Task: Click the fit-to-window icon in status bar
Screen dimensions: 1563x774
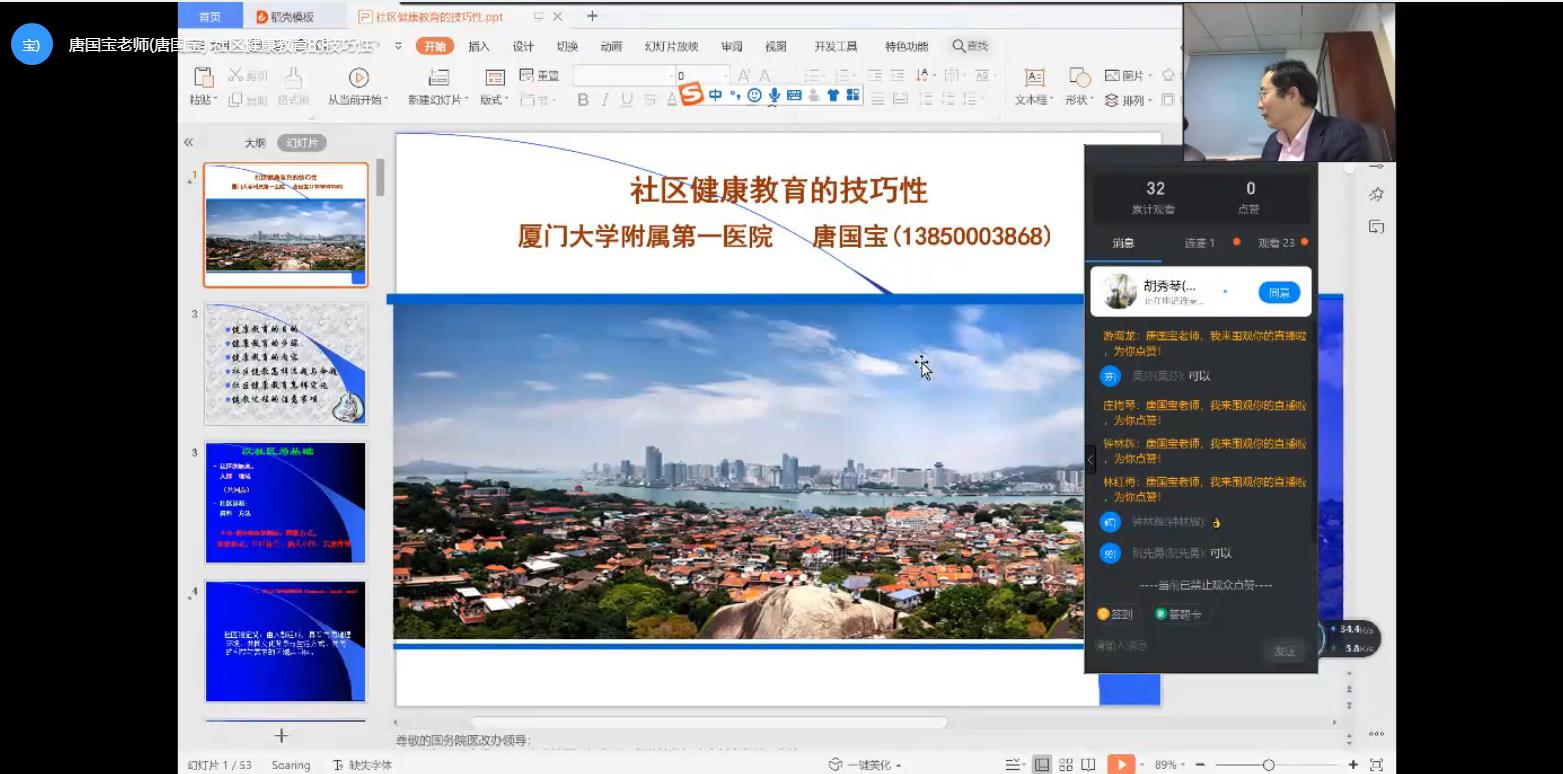Action: tap(1376, 765)
